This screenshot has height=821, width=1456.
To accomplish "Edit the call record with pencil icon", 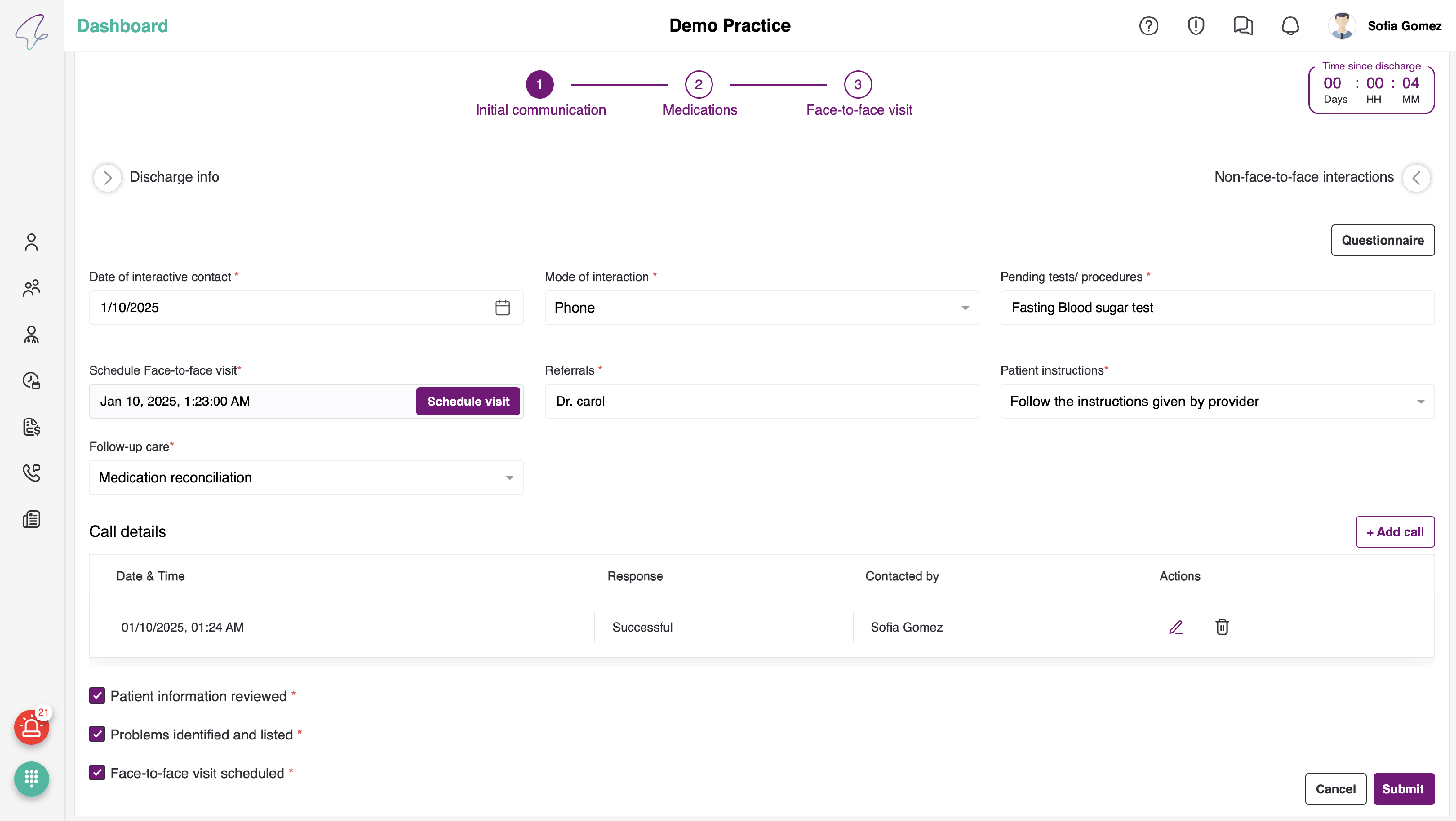I will (x=1175, y=627).
